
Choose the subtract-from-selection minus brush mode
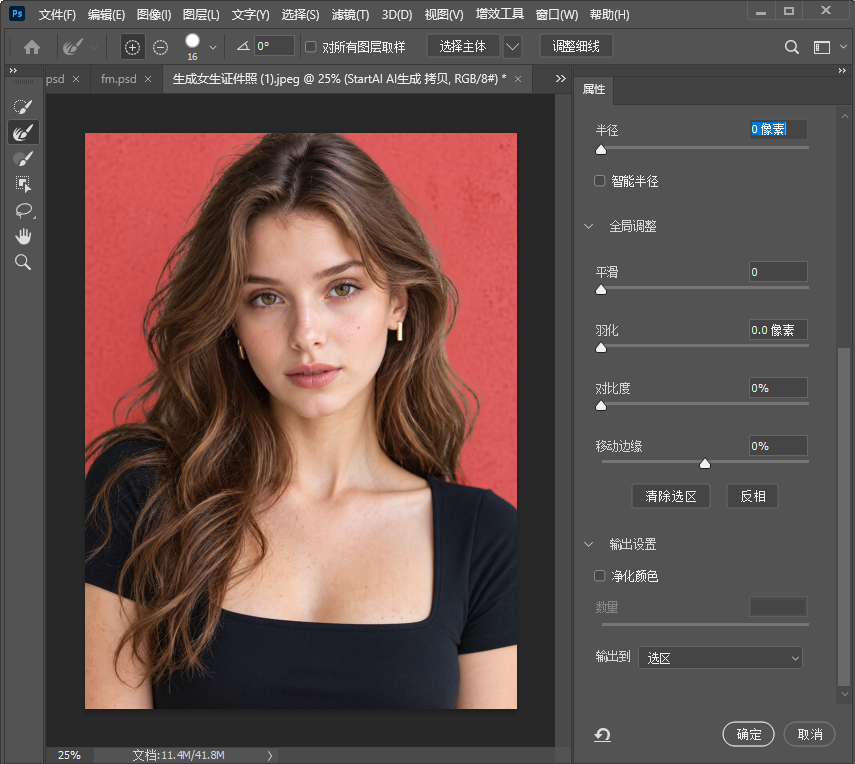(x=160, y=47)
